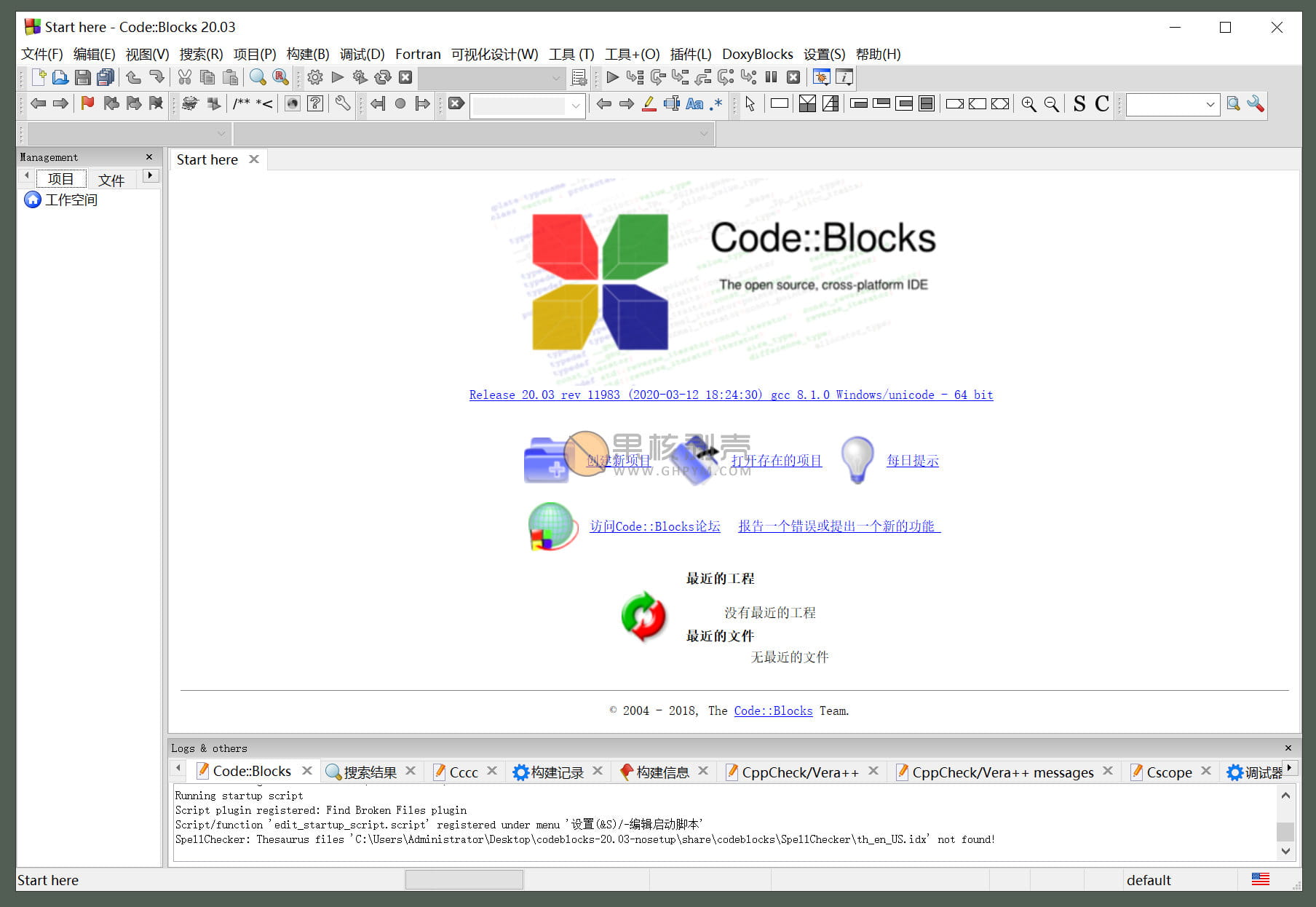The height and width of the screenshot is (907, 1316).
Task: Select the arrow pointer tool in the design toolbar
Action: coord(750,104)
